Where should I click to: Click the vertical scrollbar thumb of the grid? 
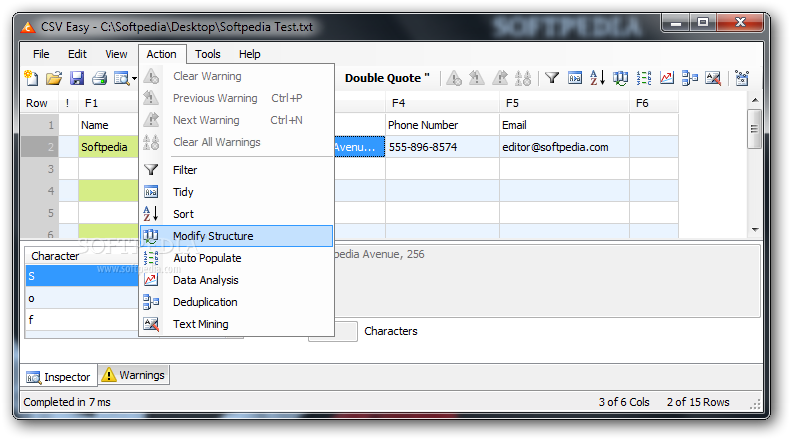click(x=755, y=129)
